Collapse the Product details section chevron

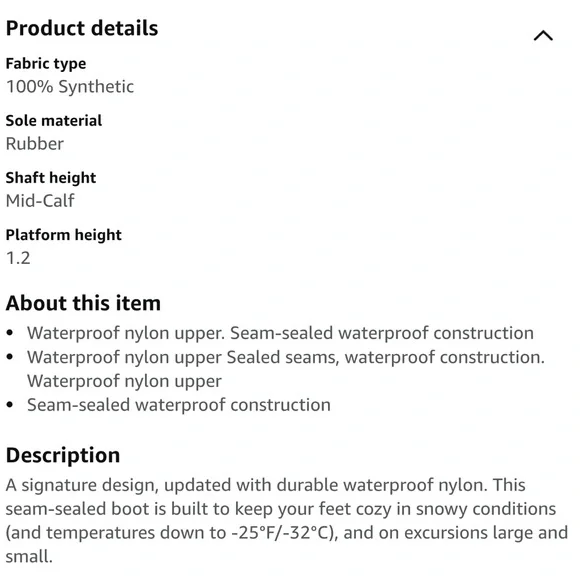tap(543, 36)
